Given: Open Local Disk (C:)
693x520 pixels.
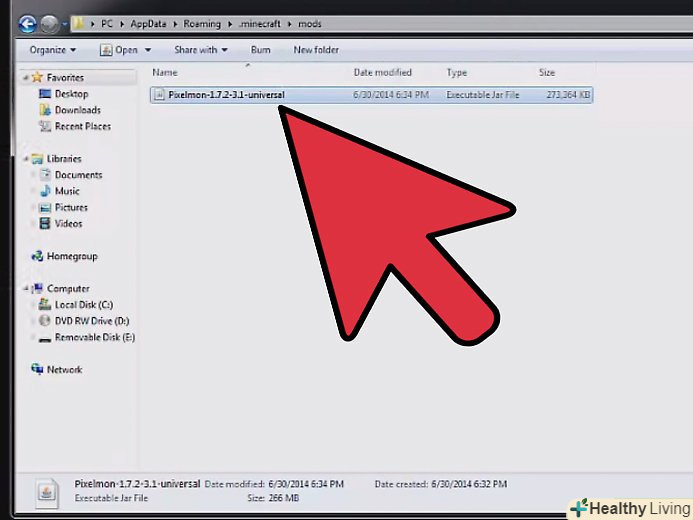Looking at the screenshot, I should tap(84, 305).
